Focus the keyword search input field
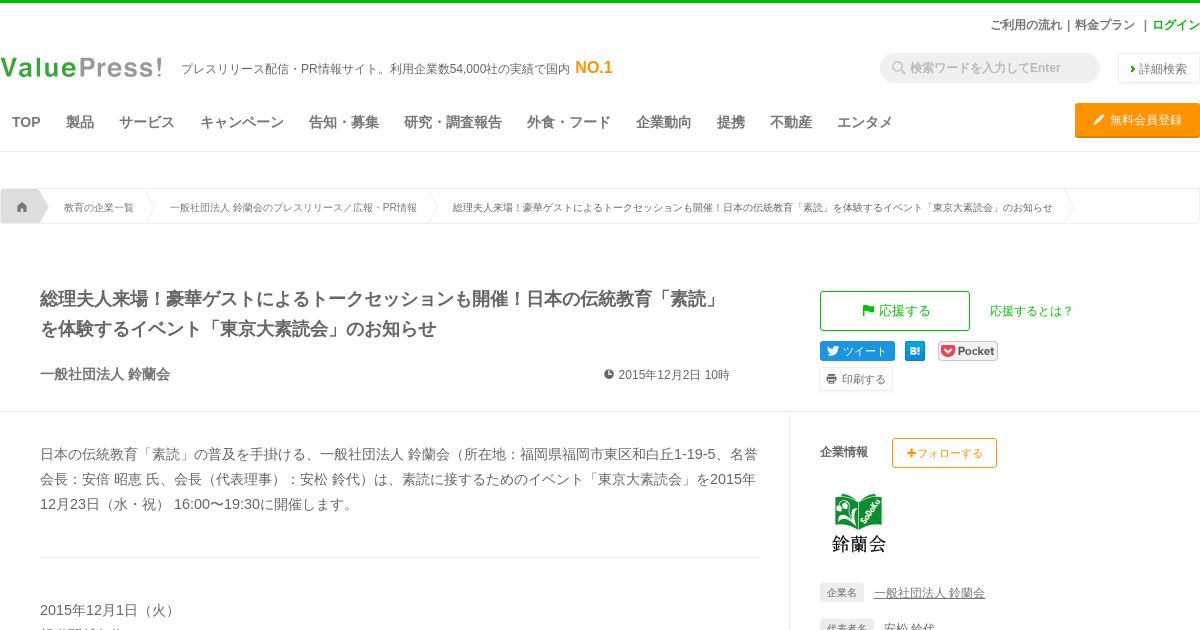The height and width of the screenshot is (630, 1200). 990,68
